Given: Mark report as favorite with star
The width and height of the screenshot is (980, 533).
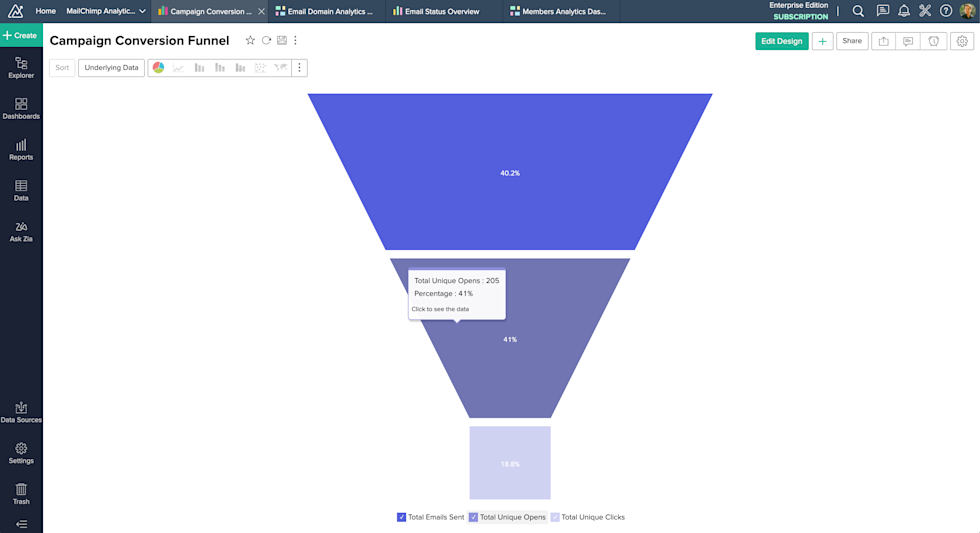Looking at the screenshot, I should pyautogui.click(x=250, y=40).
